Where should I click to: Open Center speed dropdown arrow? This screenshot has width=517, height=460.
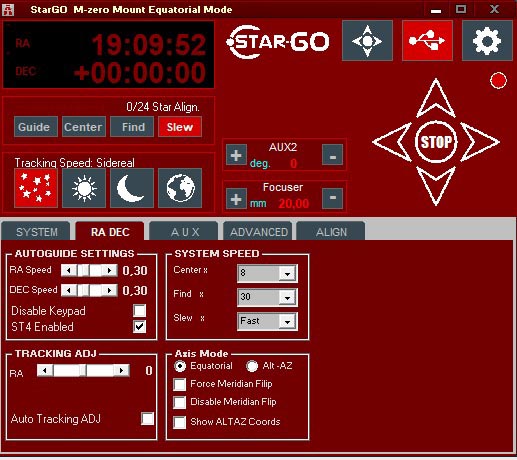287,274
